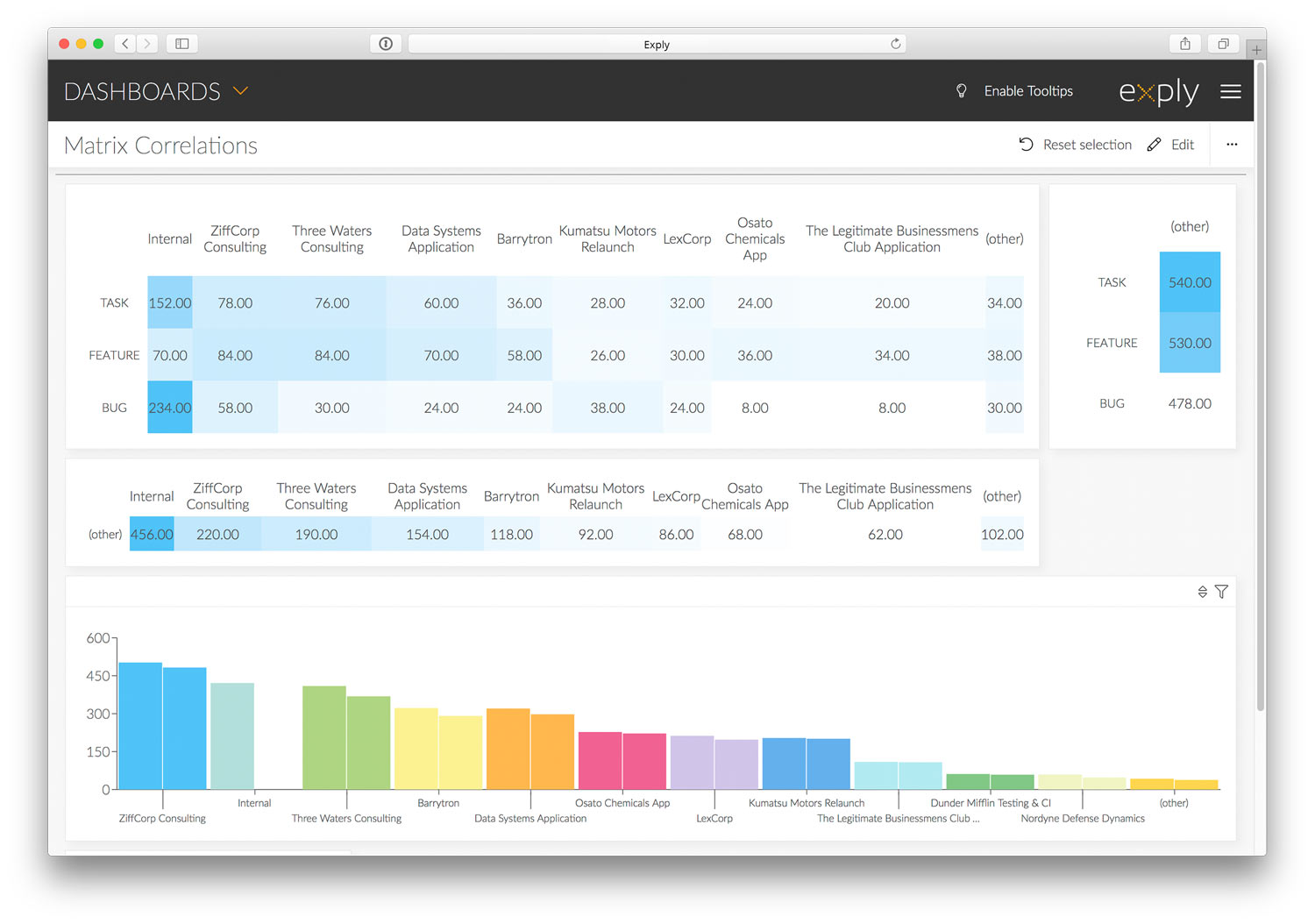1315x924 pixels.
Task: Click the first green Three Waters Consulting bar
Action: [324, 738]
